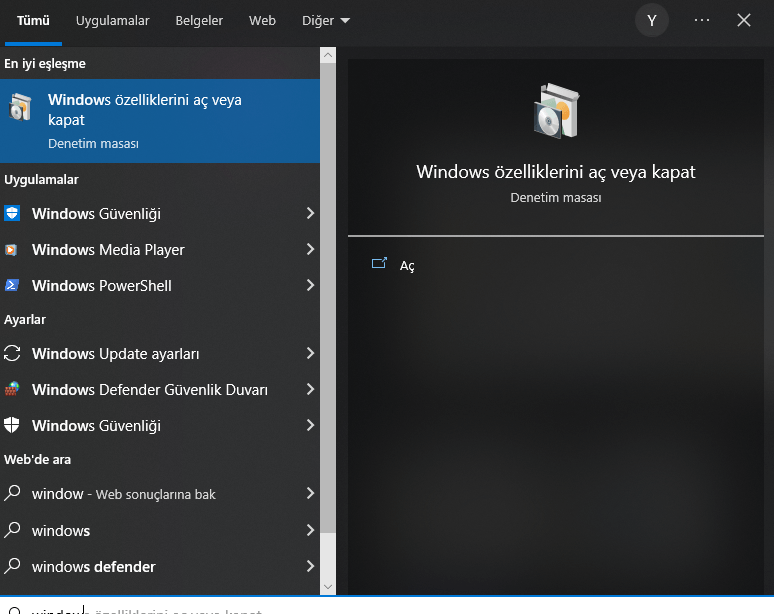Open the user account 'Y' avatar
Screen dimensions: 774x614
pos(652,20)
